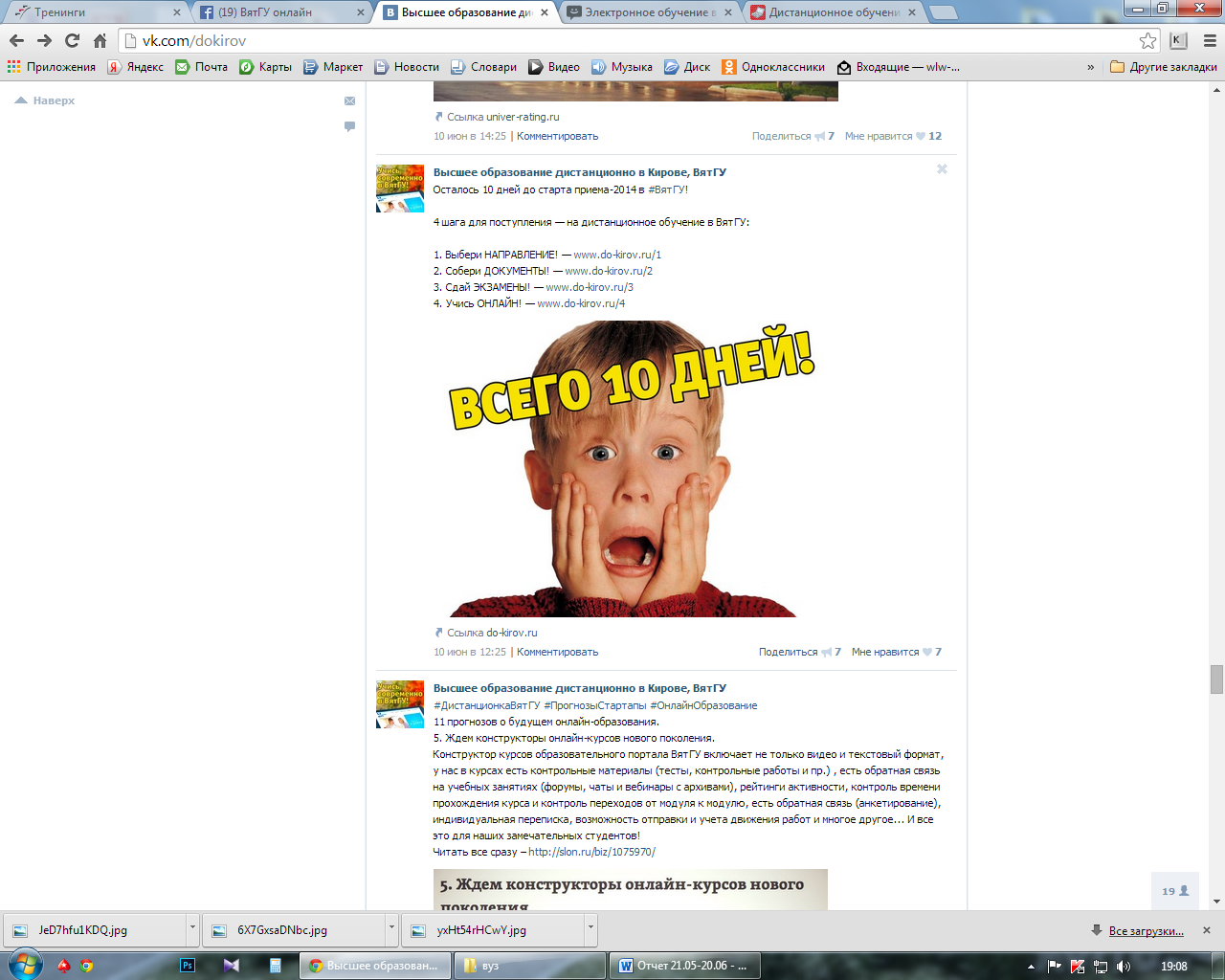Image resolution: width=1225 pixels, height=980 pixels.
Task: Open link www.do-kirov.ru/2
Action: tap(609, 271)
